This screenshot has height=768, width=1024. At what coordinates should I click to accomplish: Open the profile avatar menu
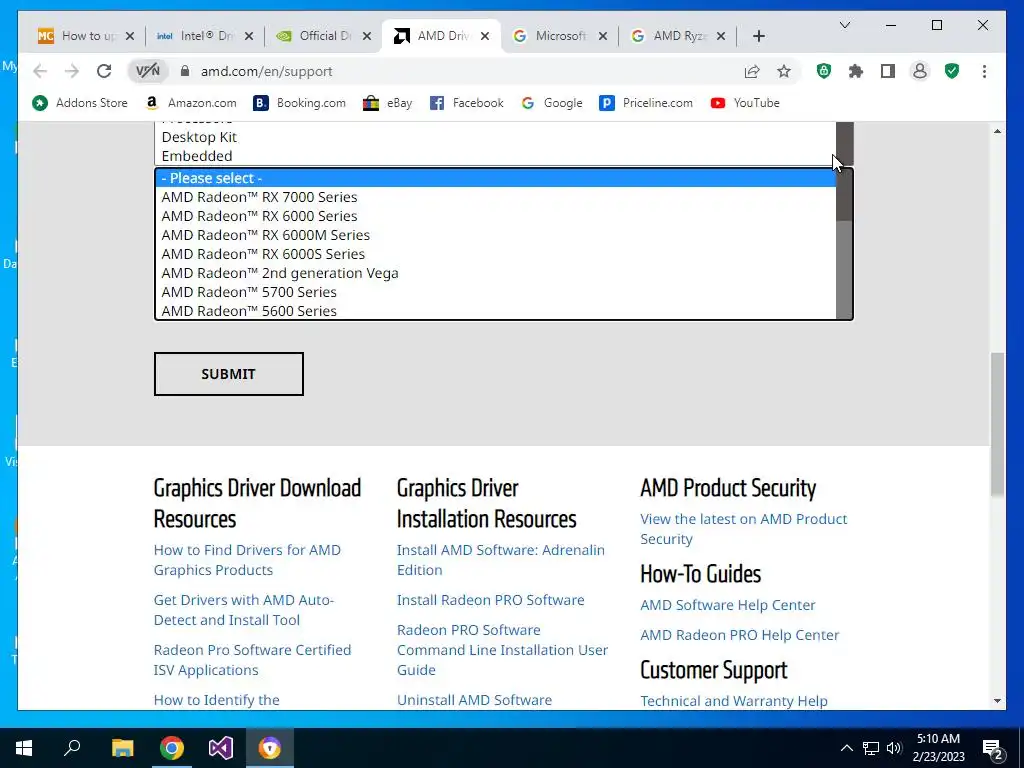point(920,71)
